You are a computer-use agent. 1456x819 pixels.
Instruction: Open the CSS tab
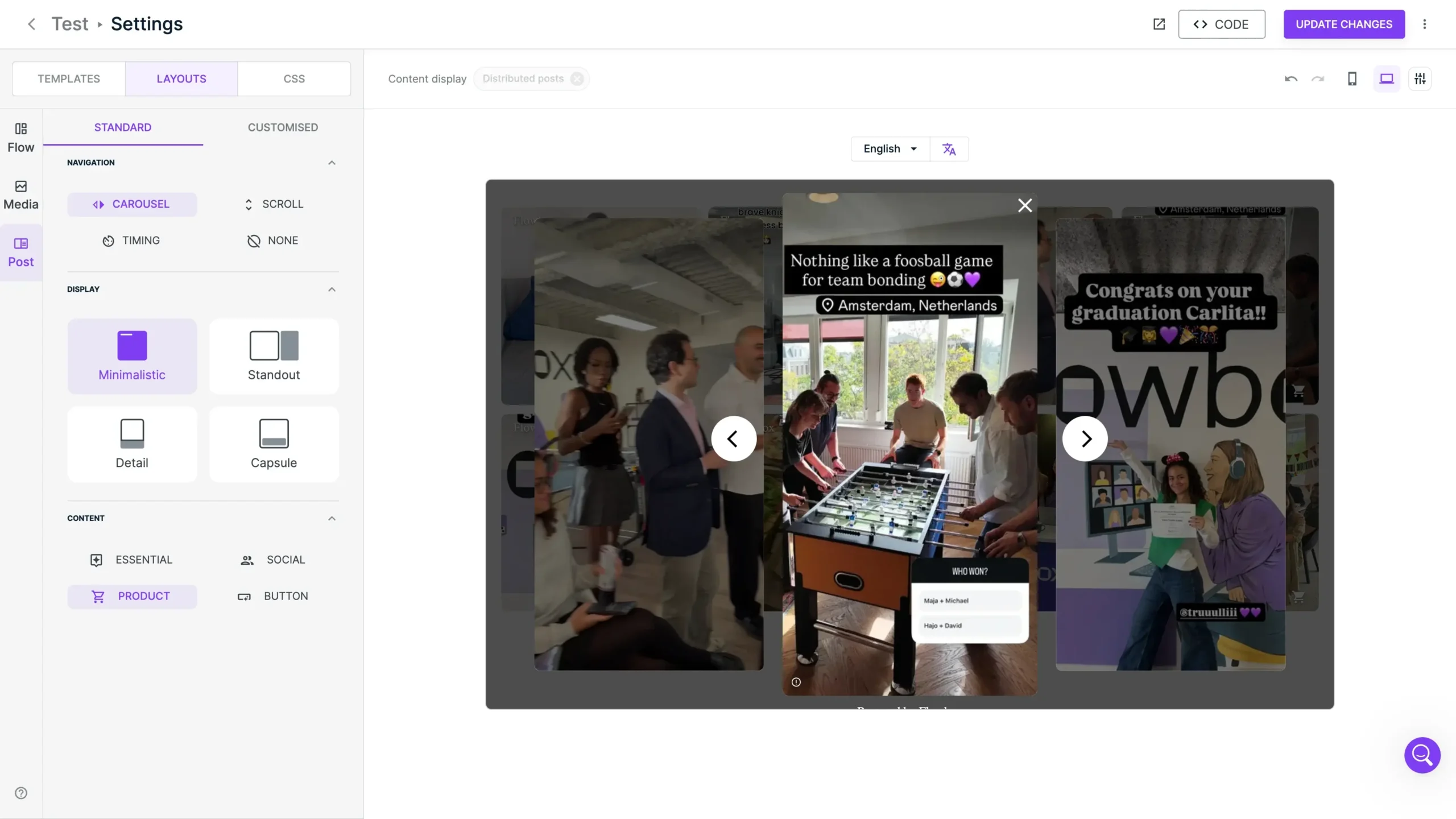point(294,78)
